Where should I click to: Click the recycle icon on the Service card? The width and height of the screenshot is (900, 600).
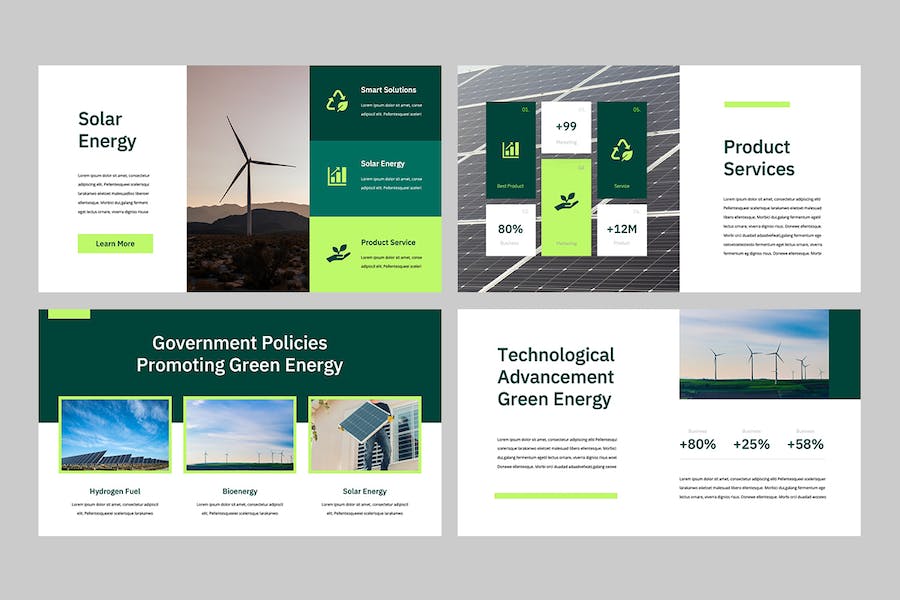tap(622, 149)
